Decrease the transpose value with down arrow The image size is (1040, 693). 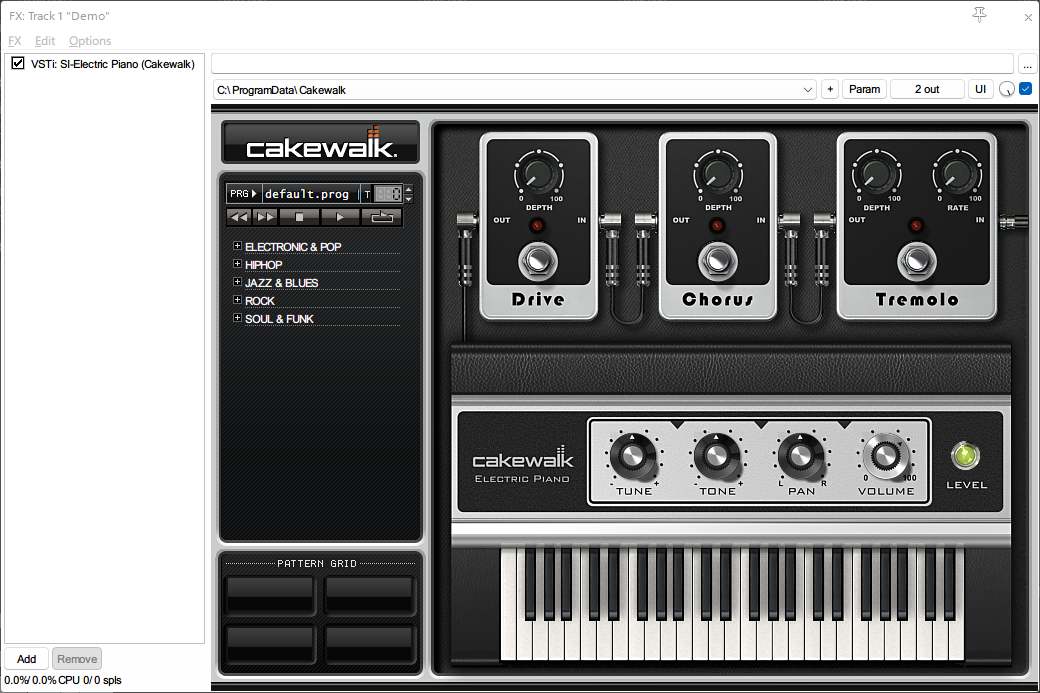(x=409, y=198)
